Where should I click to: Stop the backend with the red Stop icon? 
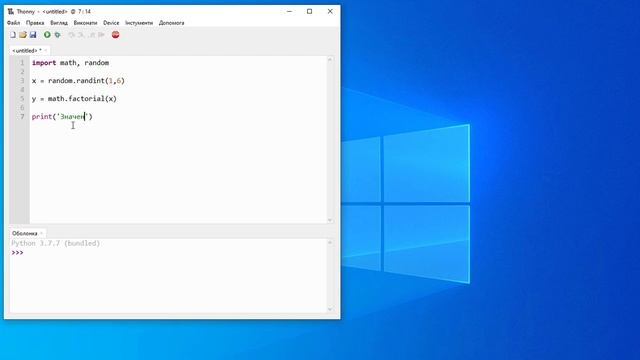tap(116, 35)
